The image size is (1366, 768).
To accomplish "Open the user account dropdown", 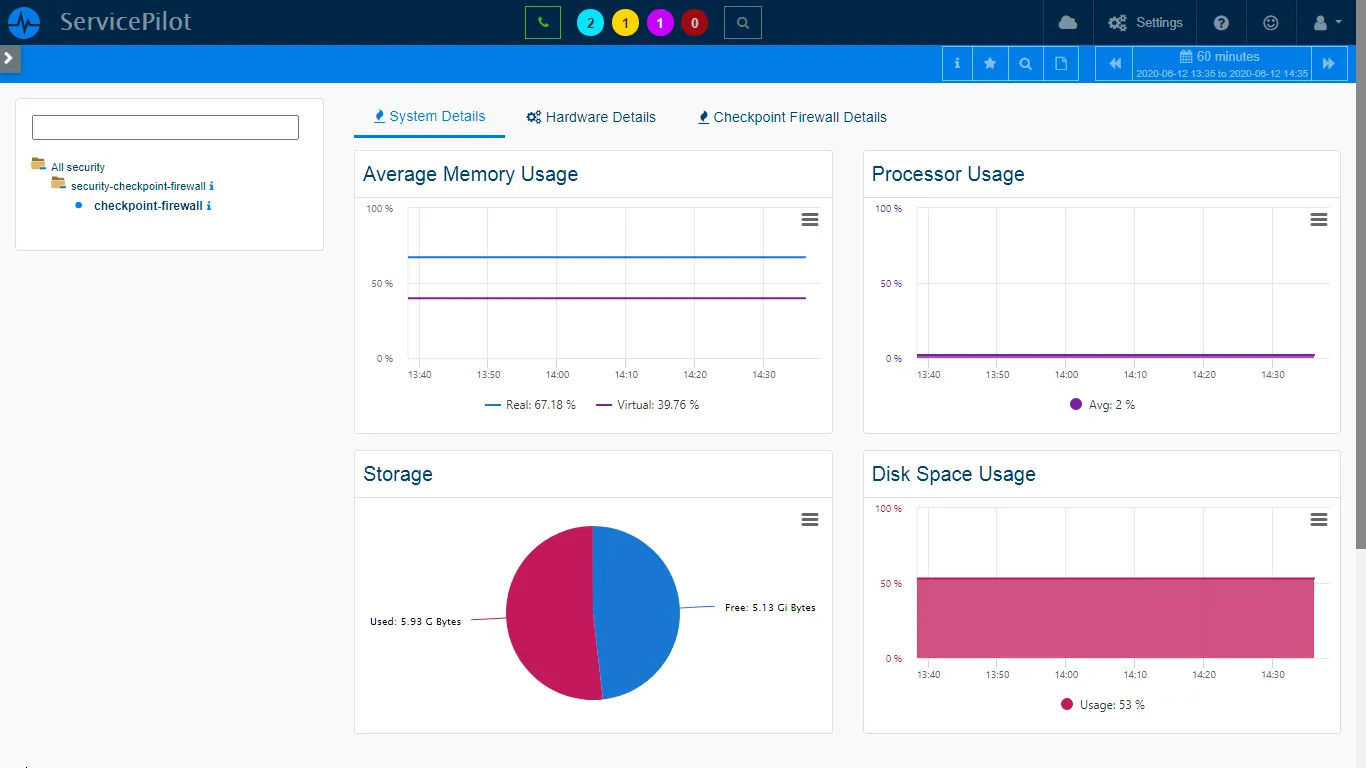I will 1326,22.
